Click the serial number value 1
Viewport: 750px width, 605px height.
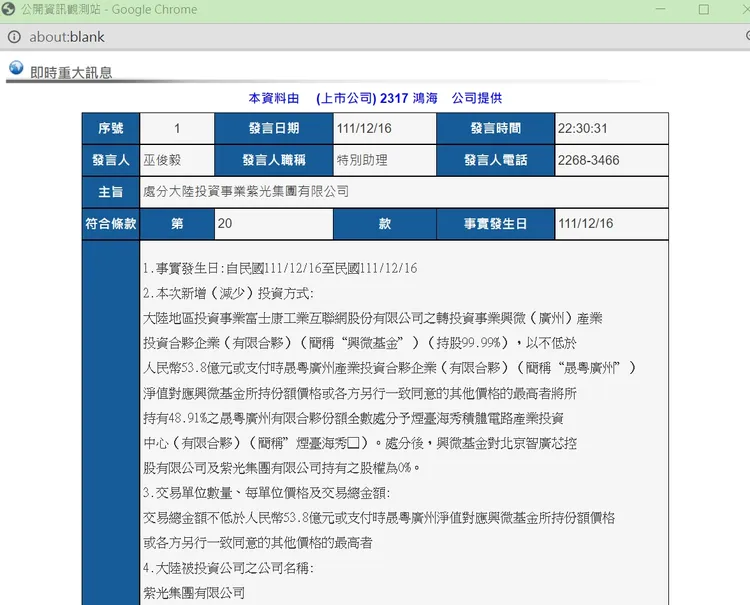point(177,128)
